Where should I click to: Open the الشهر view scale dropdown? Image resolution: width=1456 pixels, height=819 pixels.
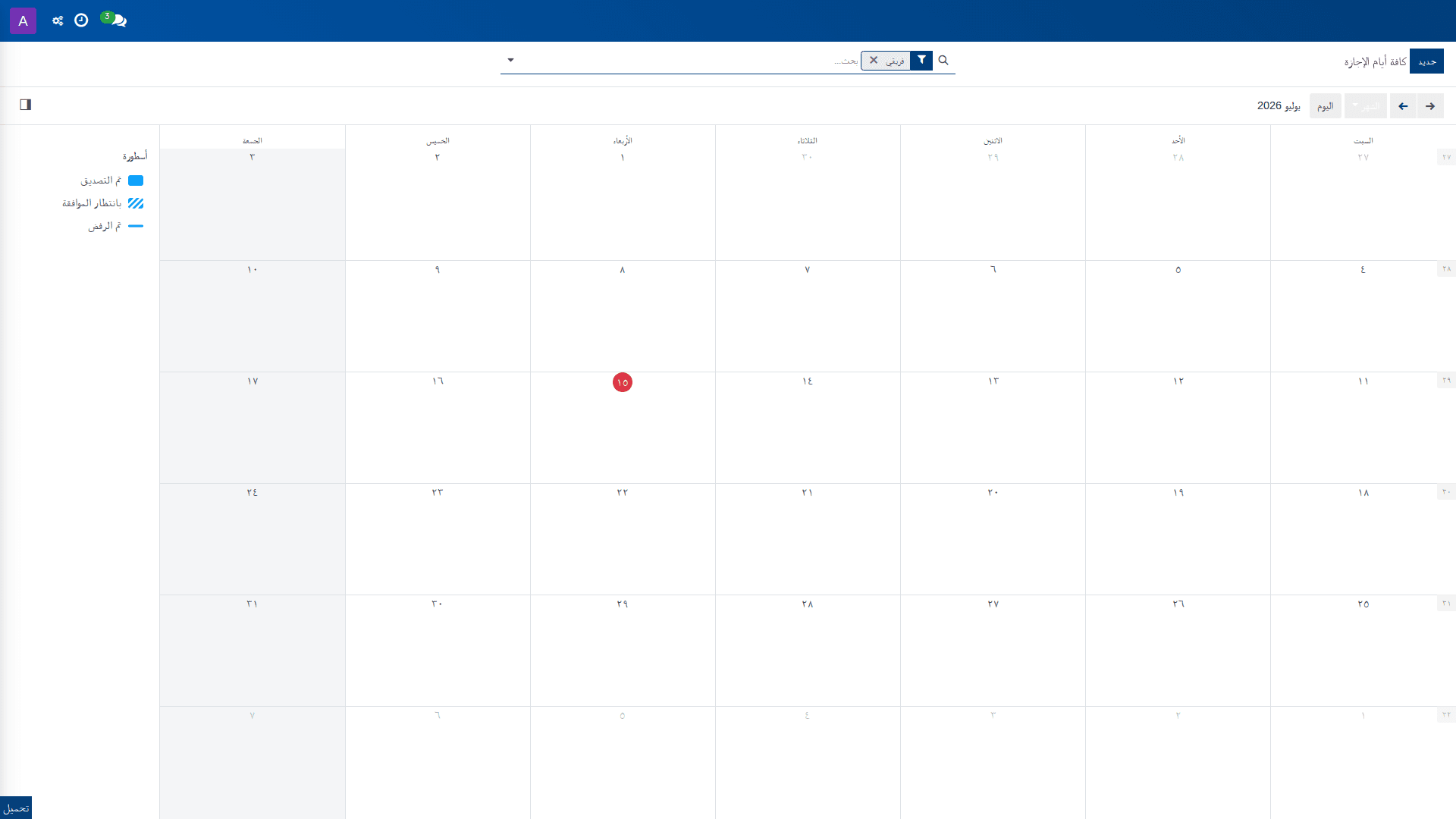tap(1366, 106)
